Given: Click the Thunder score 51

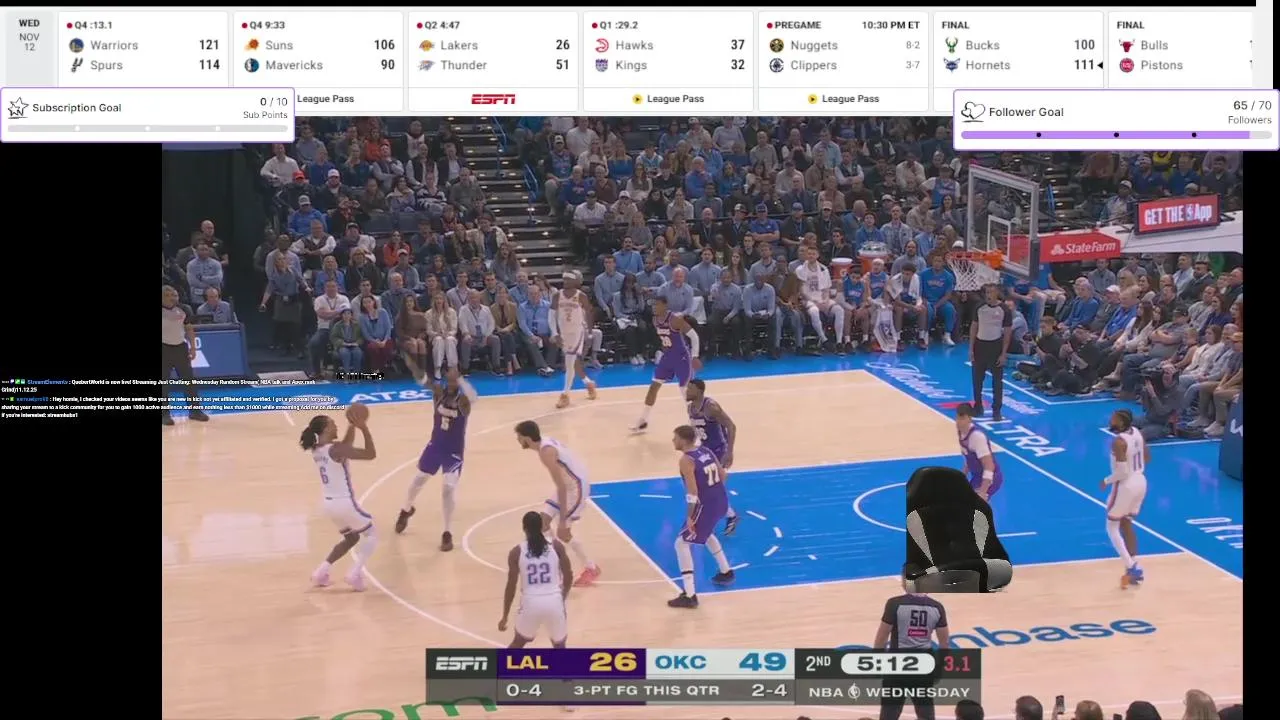Looking at the screenshot, I should (562, 65).
